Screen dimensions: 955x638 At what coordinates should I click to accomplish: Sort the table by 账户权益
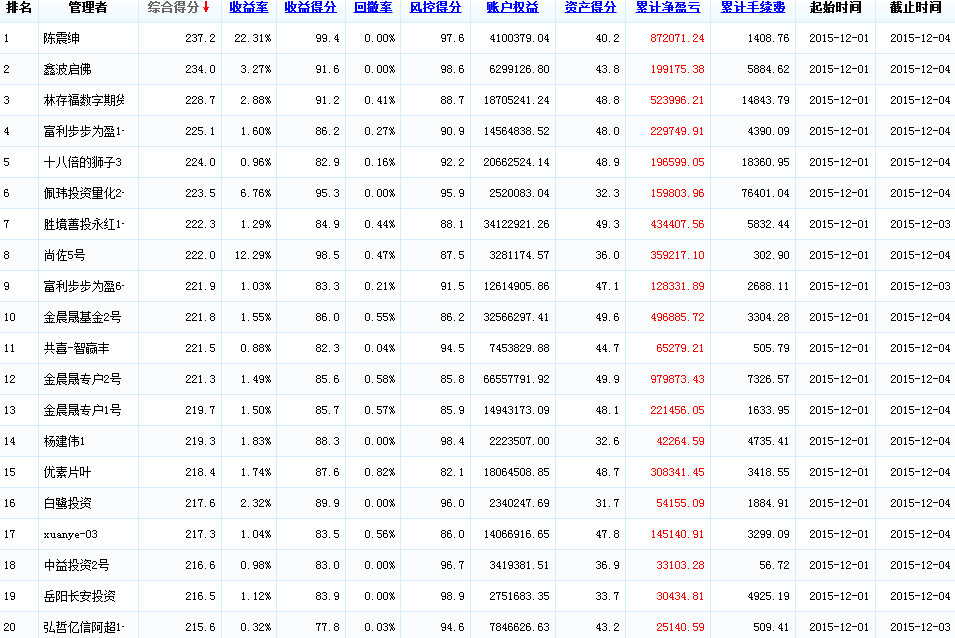[x=512, y=7]
